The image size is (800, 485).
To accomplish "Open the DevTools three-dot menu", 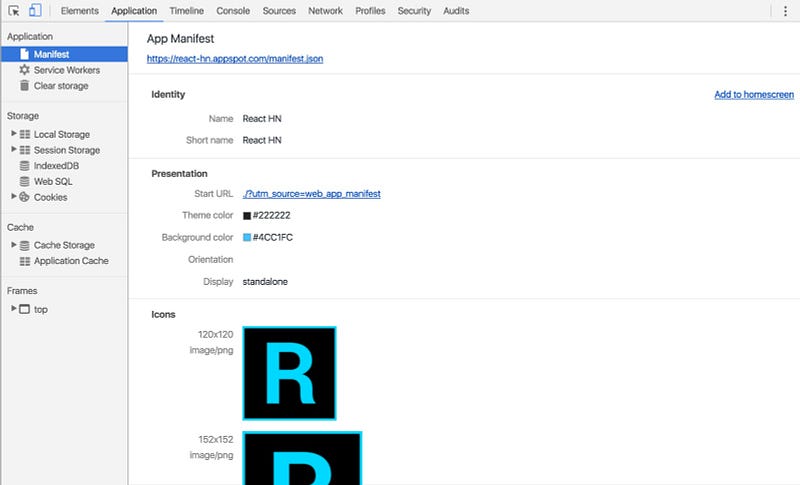I will click(785, 11).
